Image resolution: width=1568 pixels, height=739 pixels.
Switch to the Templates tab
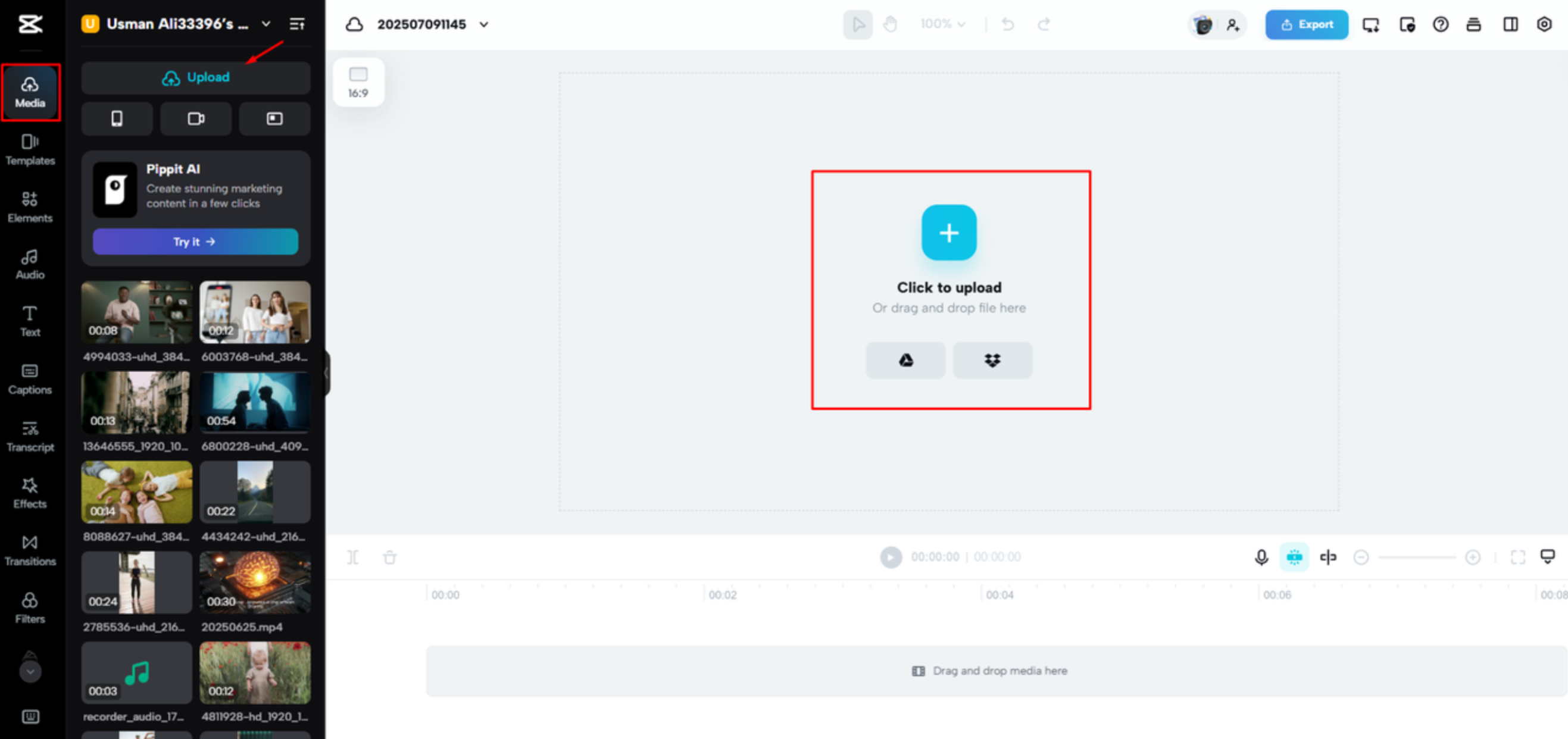[x=30, y=149]
